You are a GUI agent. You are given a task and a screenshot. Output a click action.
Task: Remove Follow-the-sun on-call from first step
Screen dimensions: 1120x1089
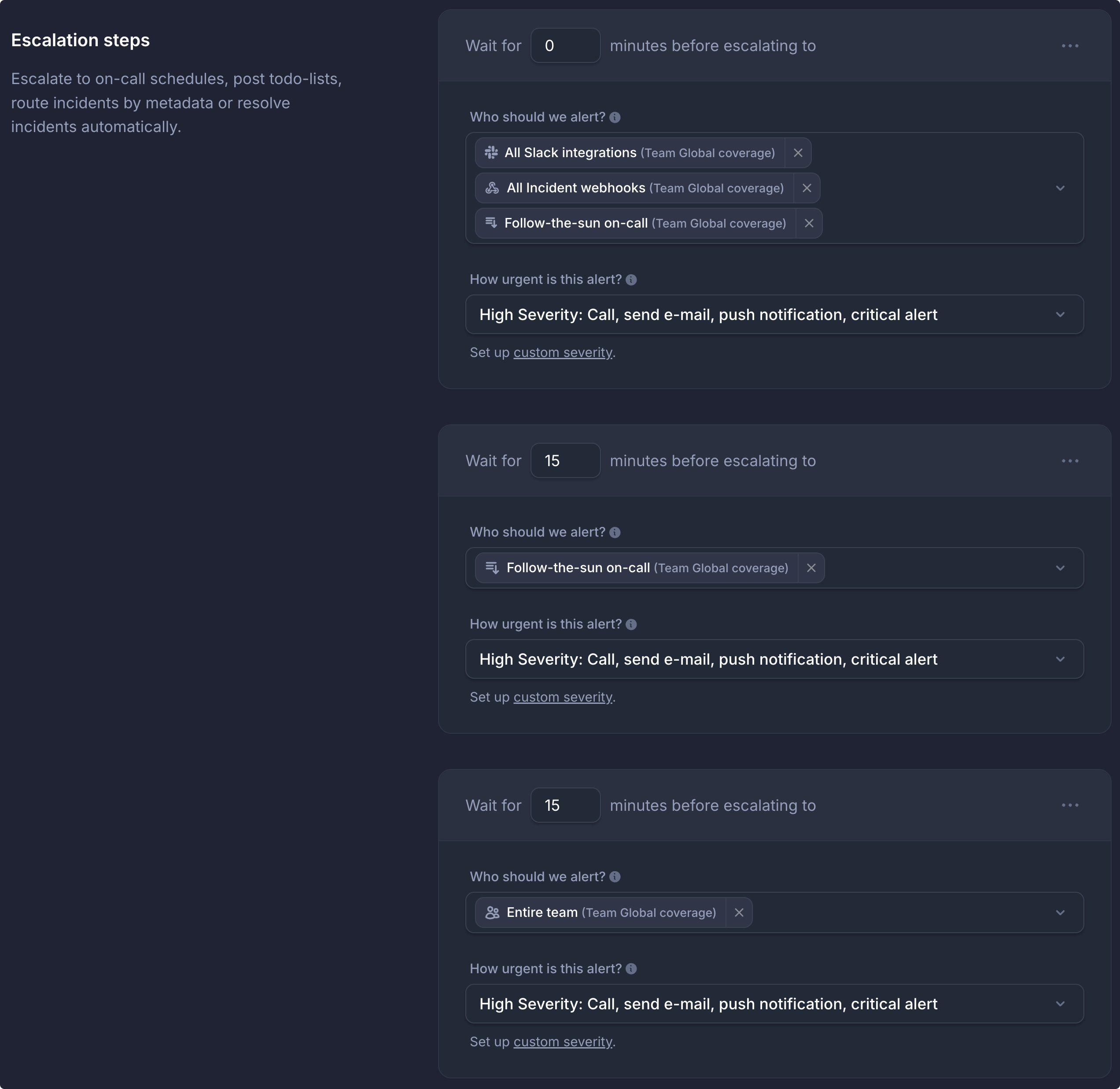(x=809, y=223)
